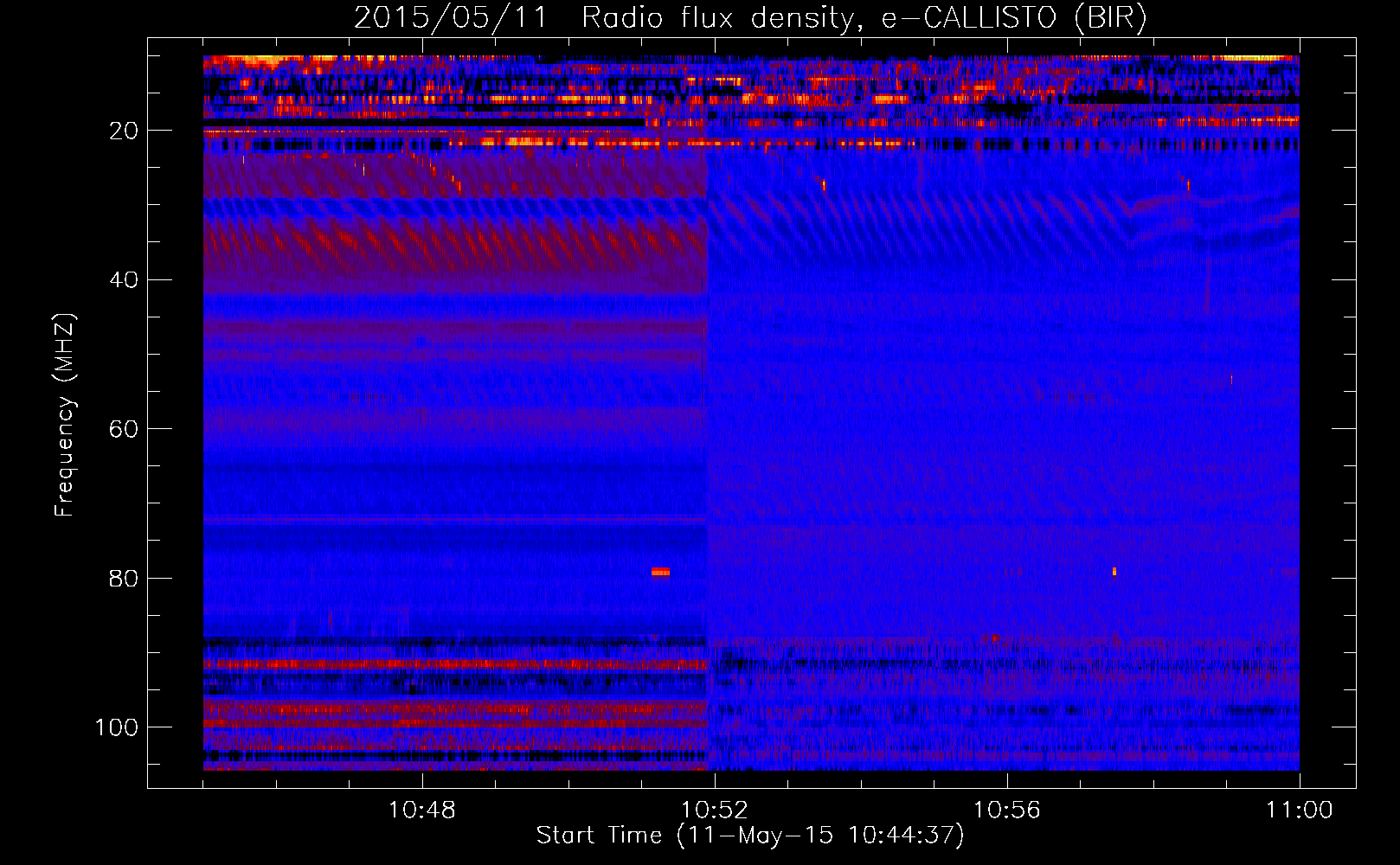Click the 10:52 time tick label

[x=715, y=811]
